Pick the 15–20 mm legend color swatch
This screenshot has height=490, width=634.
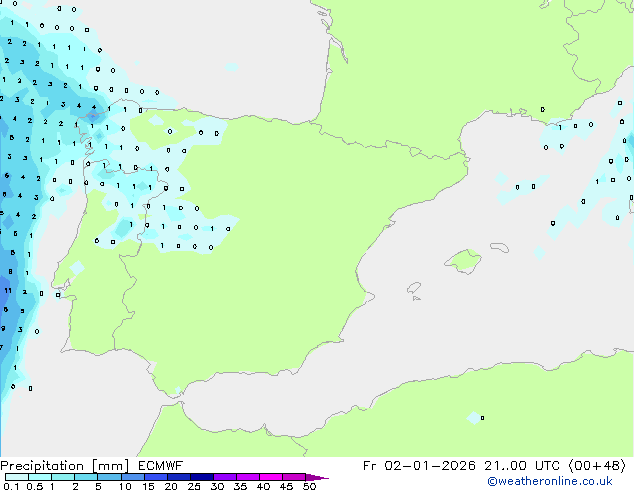coord(156,477)
